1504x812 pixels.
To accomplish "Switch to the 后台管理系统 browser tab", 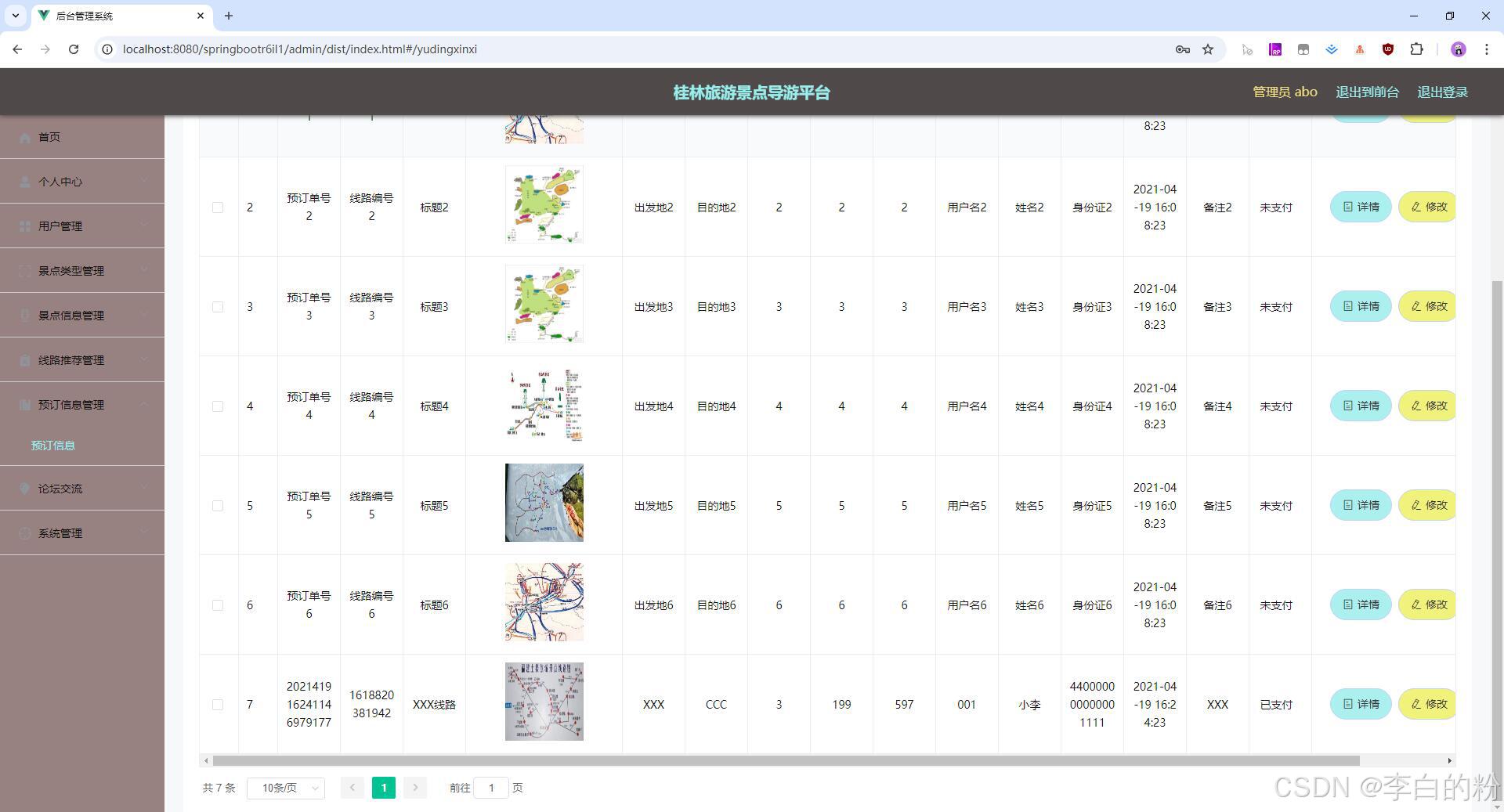I will [x=121, y=16].
